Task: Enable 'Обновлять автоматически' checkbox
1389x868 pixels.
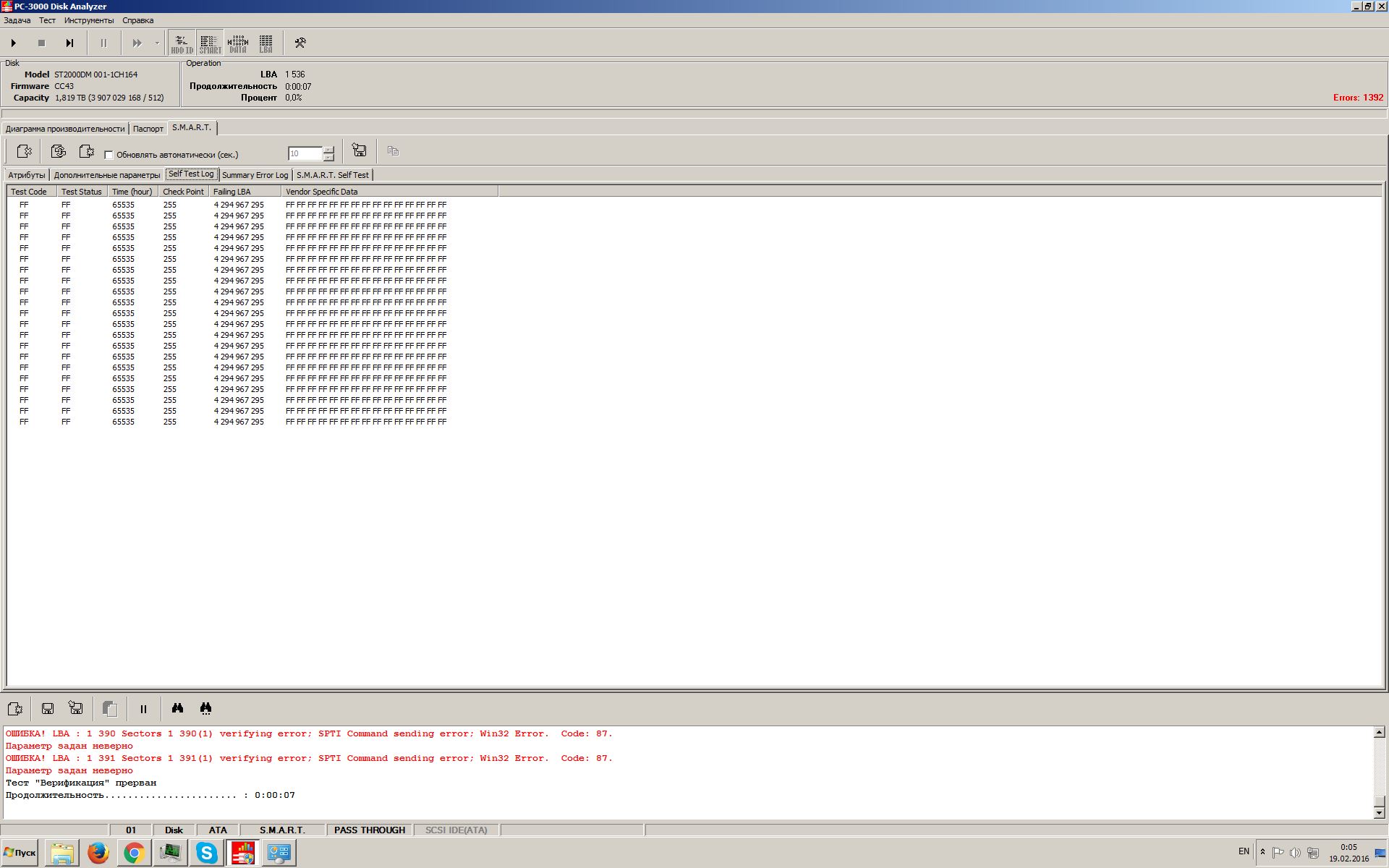Action: click(109, 155)
